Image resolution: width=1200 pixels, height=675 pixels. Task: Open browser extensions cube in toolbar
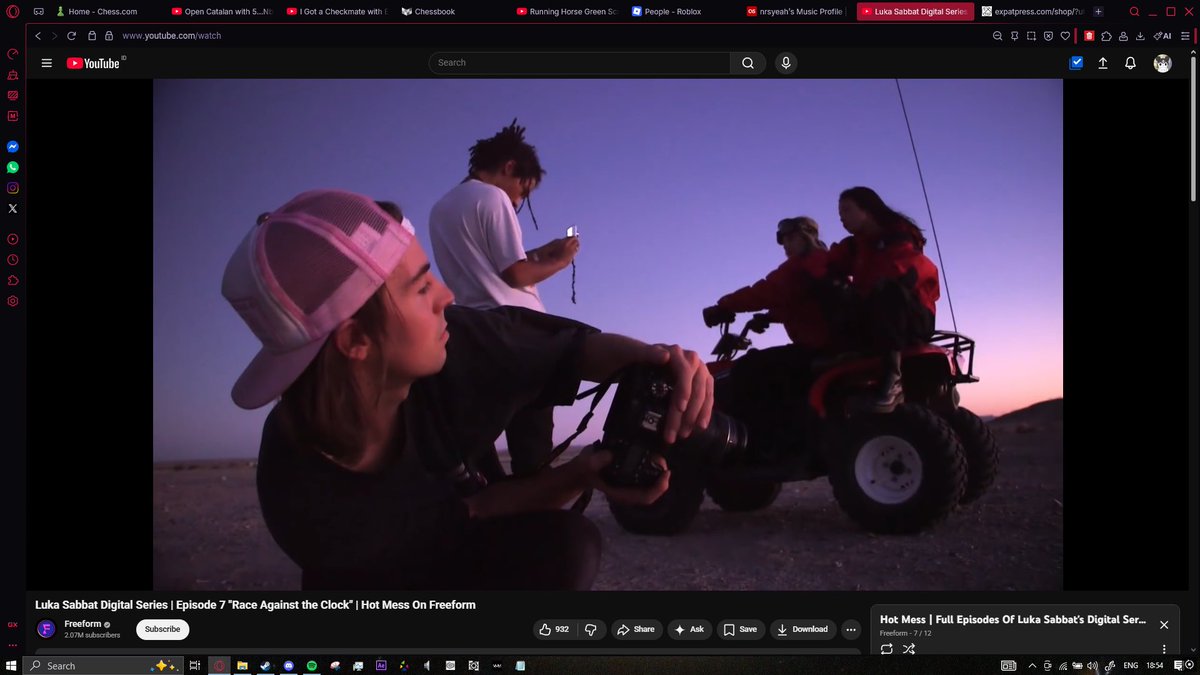(x=1107, y=35)
